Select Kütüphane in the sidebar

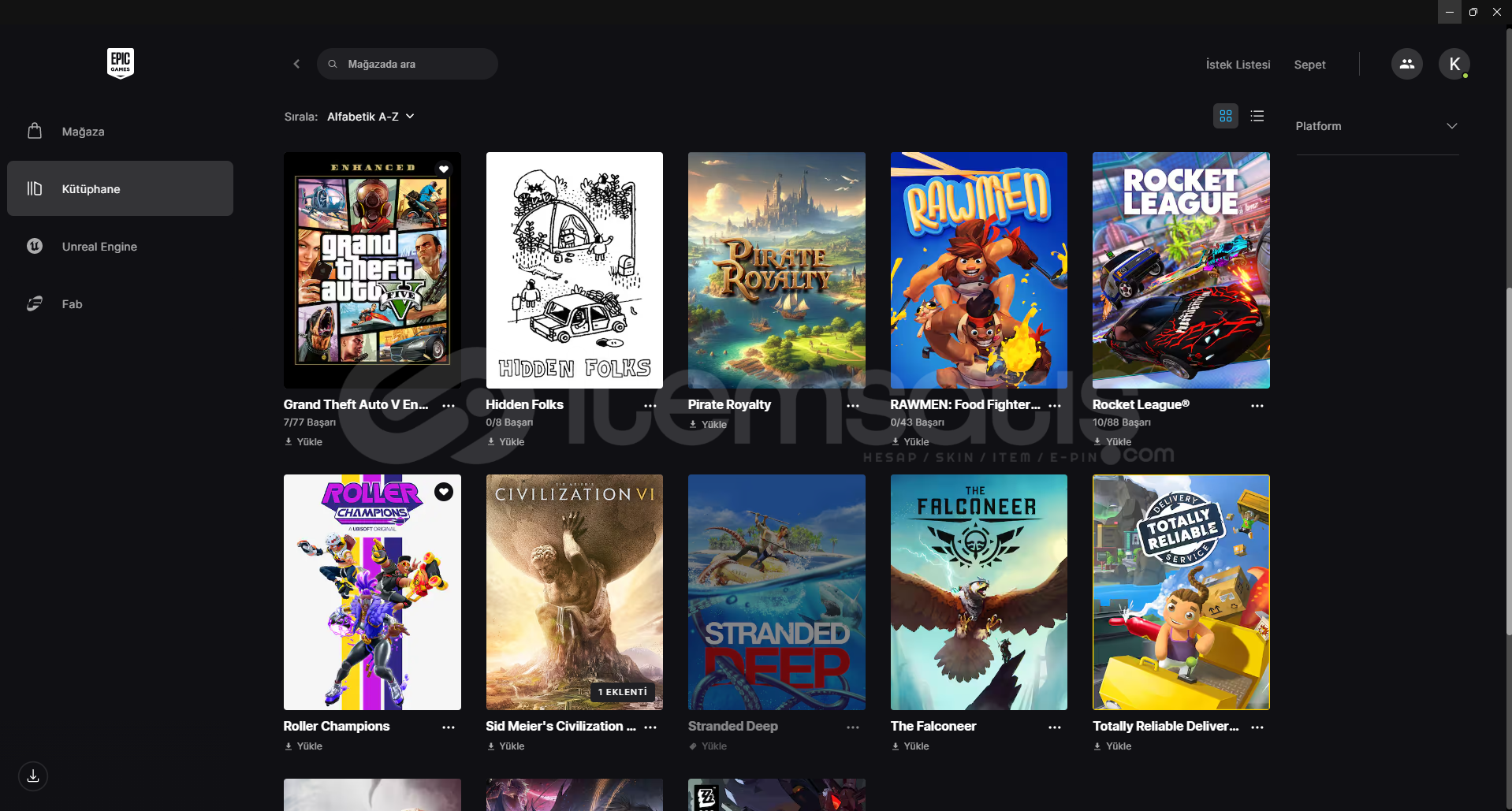[x=120, y=189]
